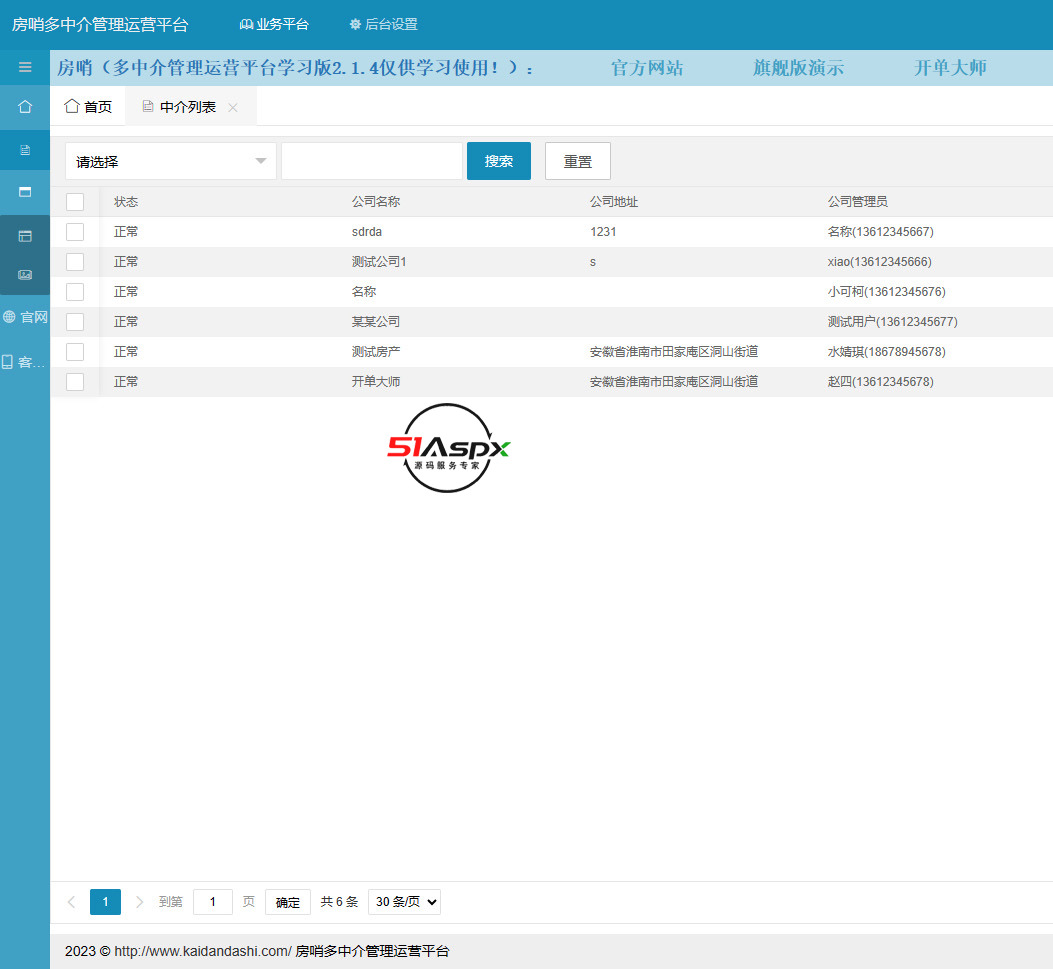
Task: Click the 重置 reset button
Action: [x=577, y=161]
